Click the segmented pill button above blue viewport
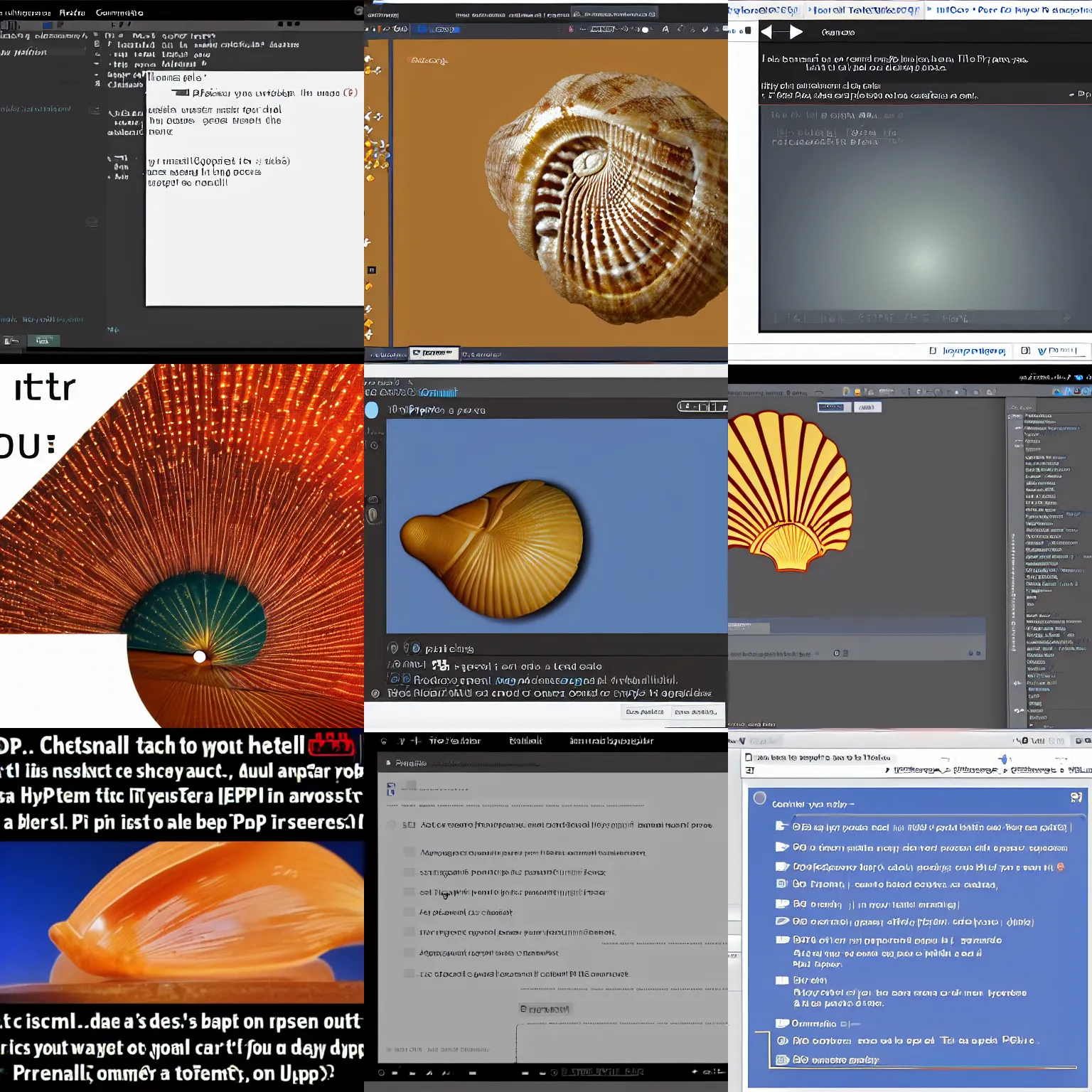1092x1092 pixels. point(702,407)
